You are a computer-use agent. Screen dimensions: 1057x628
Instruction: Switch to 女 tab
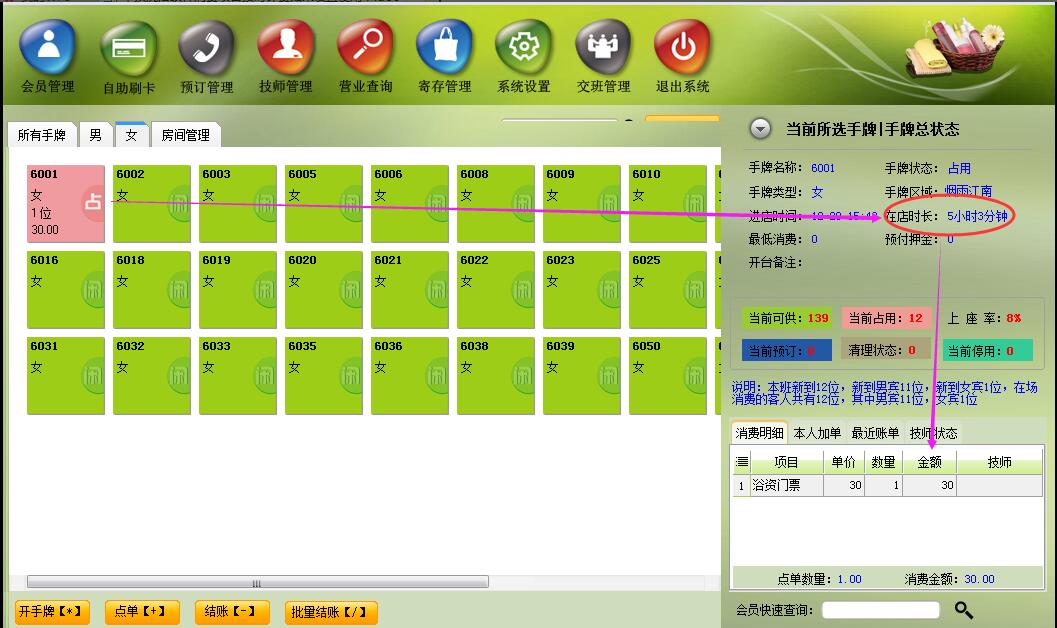[131, 135]
